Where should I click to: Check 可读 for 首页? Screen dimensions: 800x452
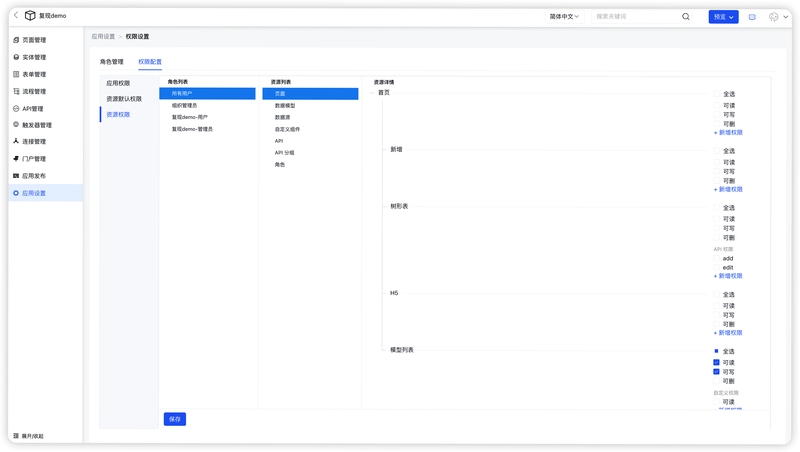[x=716, y=105]
